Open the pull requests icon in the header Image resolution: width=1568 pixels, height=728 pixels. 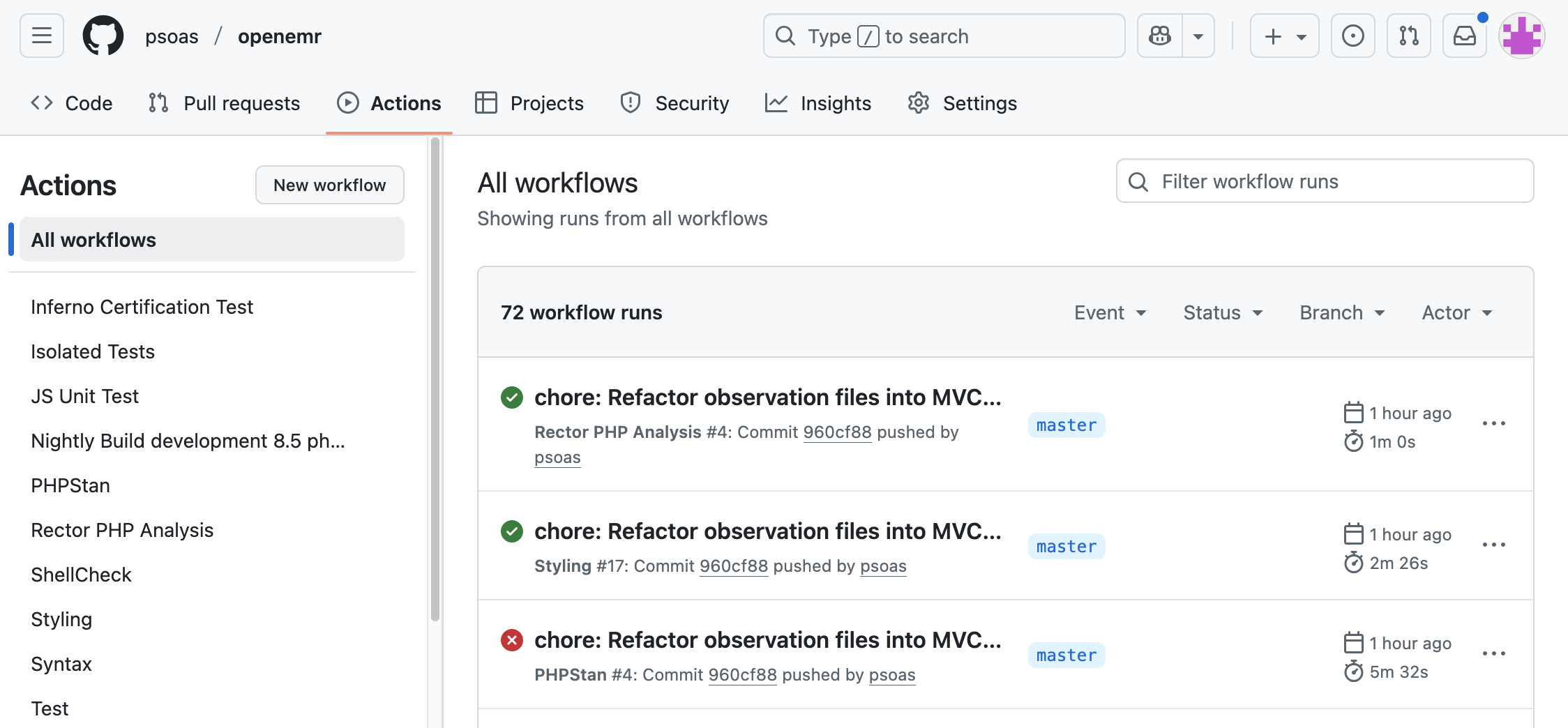click(1408, 36)
